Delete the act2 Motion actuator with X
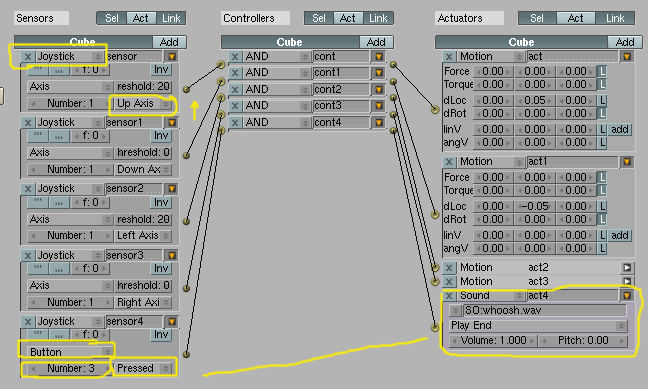The width and height of the screenshot is (648, 389). [449, 267]
